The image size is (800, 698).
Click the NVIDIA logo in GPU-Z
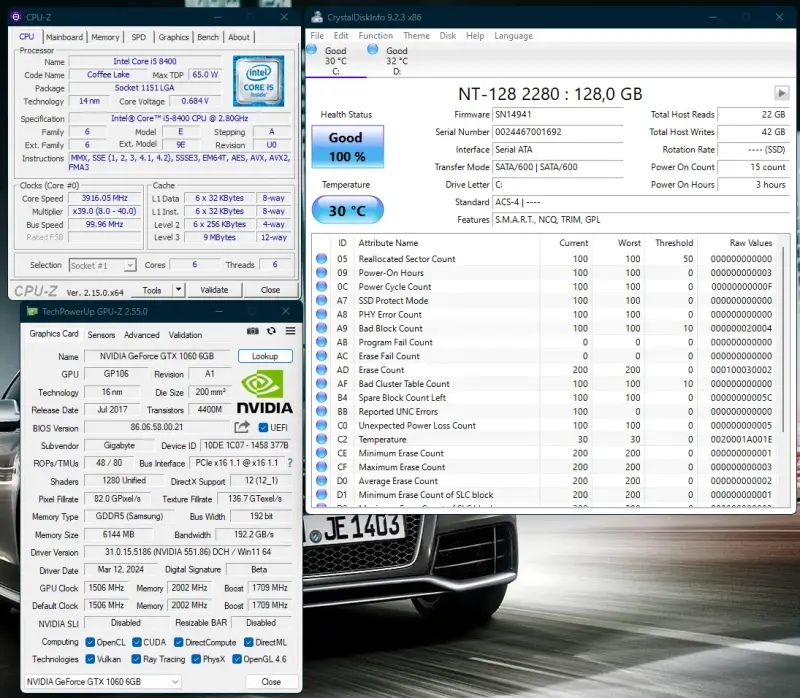(x=265, y=392)
